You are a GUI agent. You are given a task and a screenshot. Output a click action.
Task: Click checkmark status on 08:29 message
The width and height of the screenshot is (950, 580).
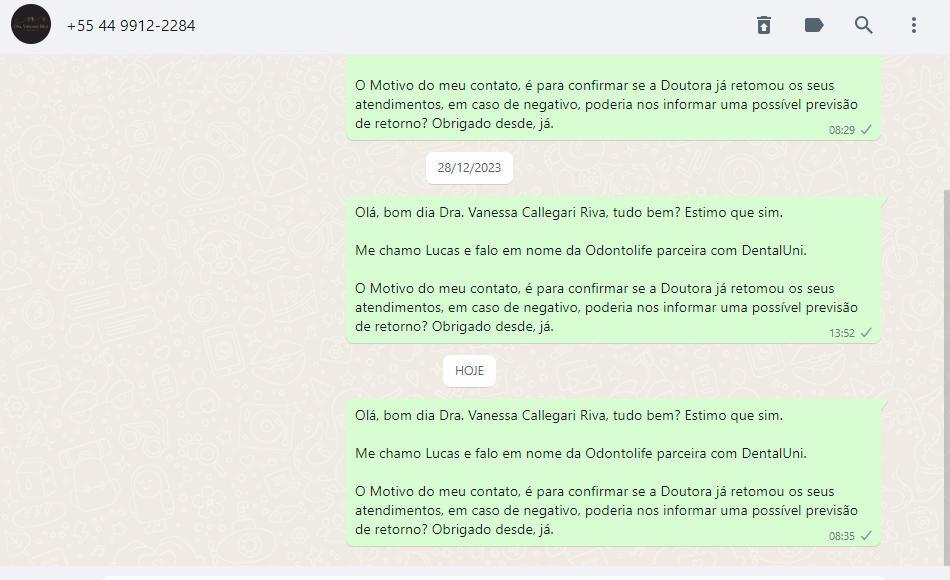(866, 130)
